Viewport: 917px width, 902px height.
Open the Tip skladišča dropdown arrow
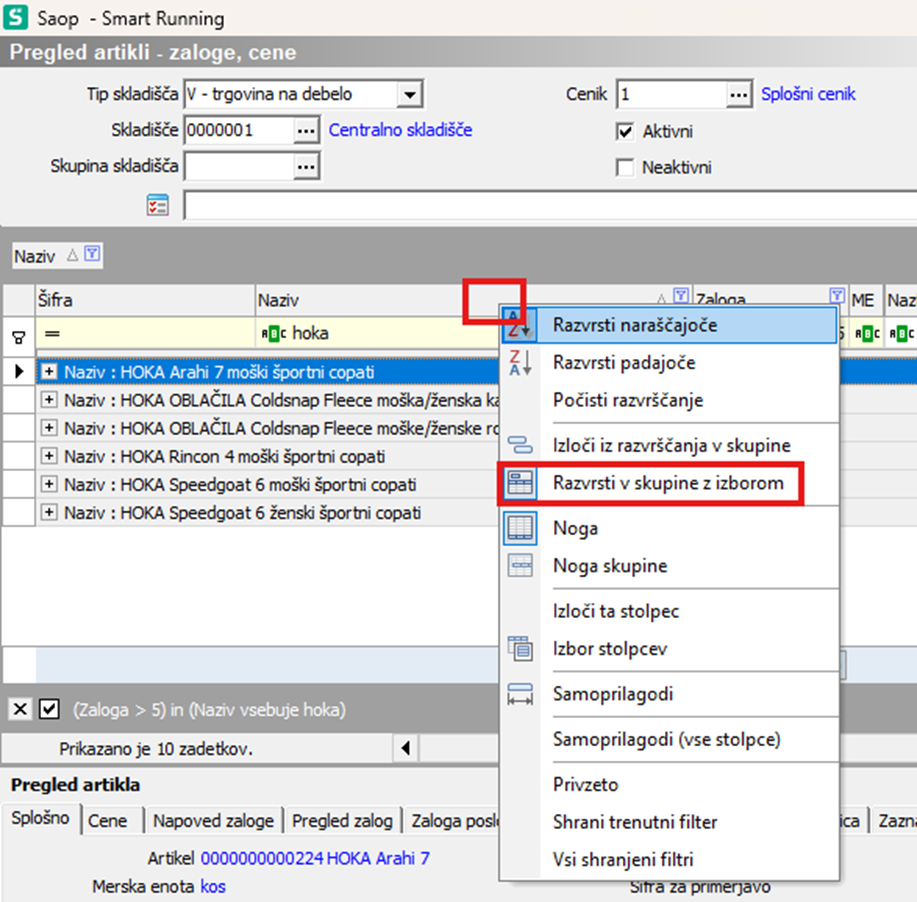410,94
